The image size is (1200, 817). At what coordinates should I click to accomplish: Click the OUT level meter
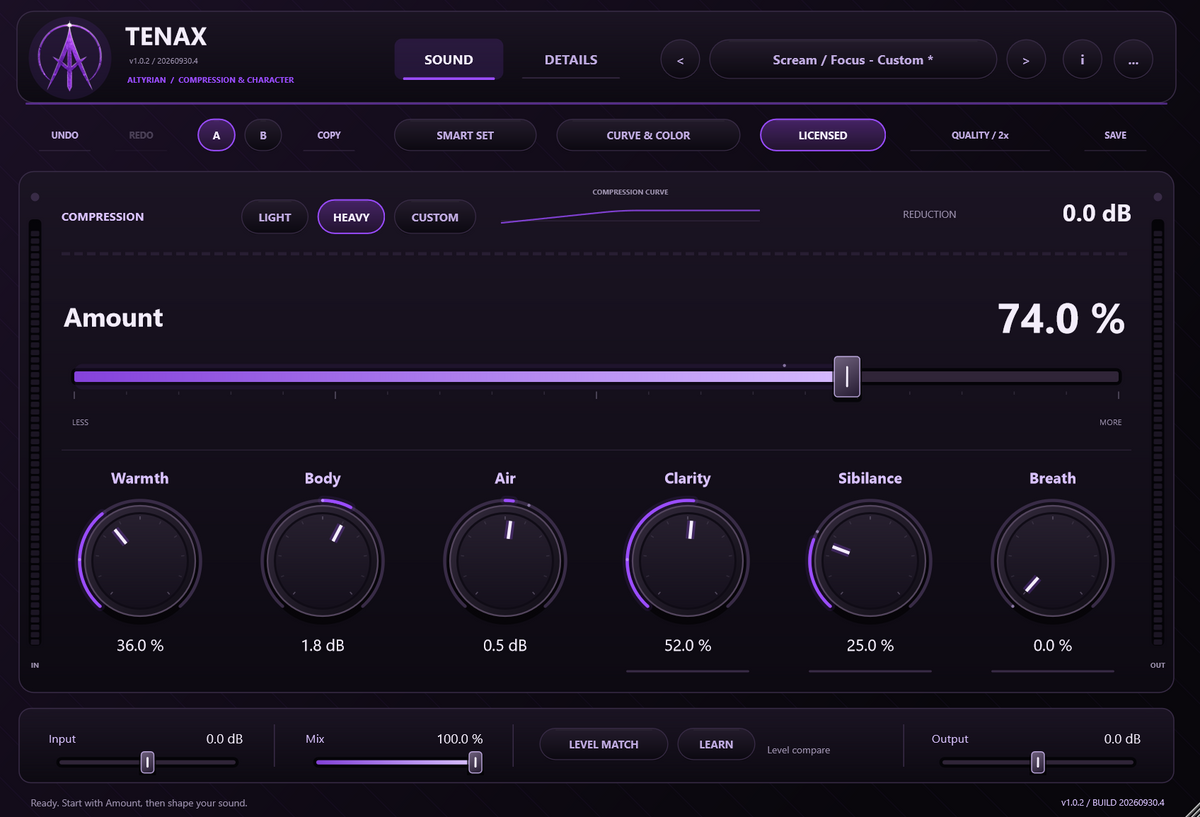pos(1158,433)
